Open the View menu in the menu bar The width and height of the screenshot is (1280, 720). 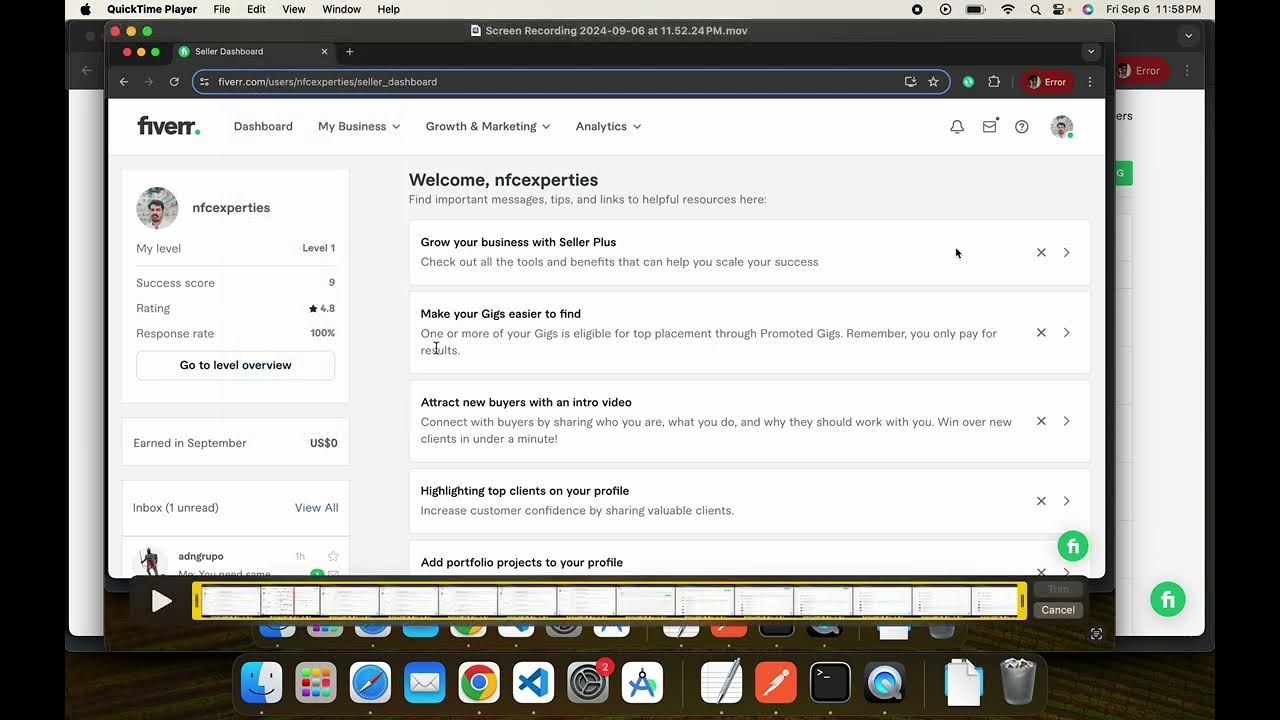(294, 9)
